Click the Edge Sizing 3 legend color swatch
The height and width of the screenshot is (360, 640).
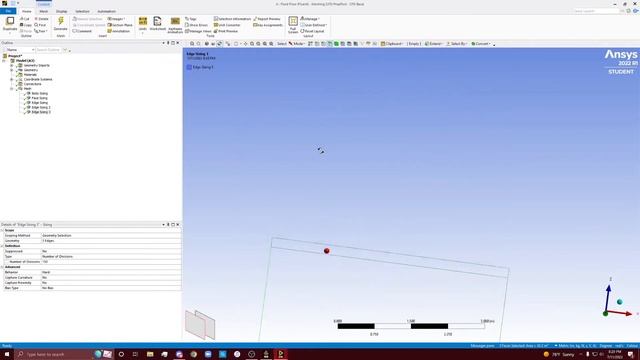click(189, 67)
